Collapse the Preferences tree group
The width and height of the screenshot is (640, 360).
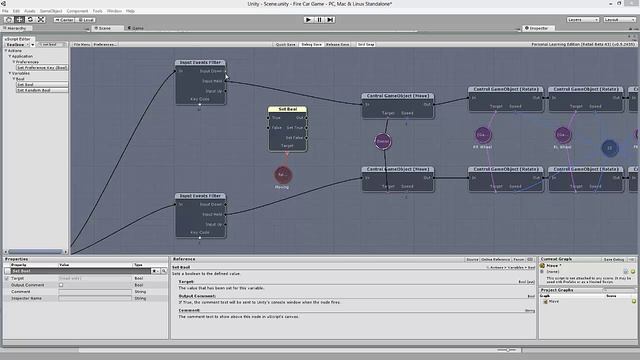click(x=13, y=62)
